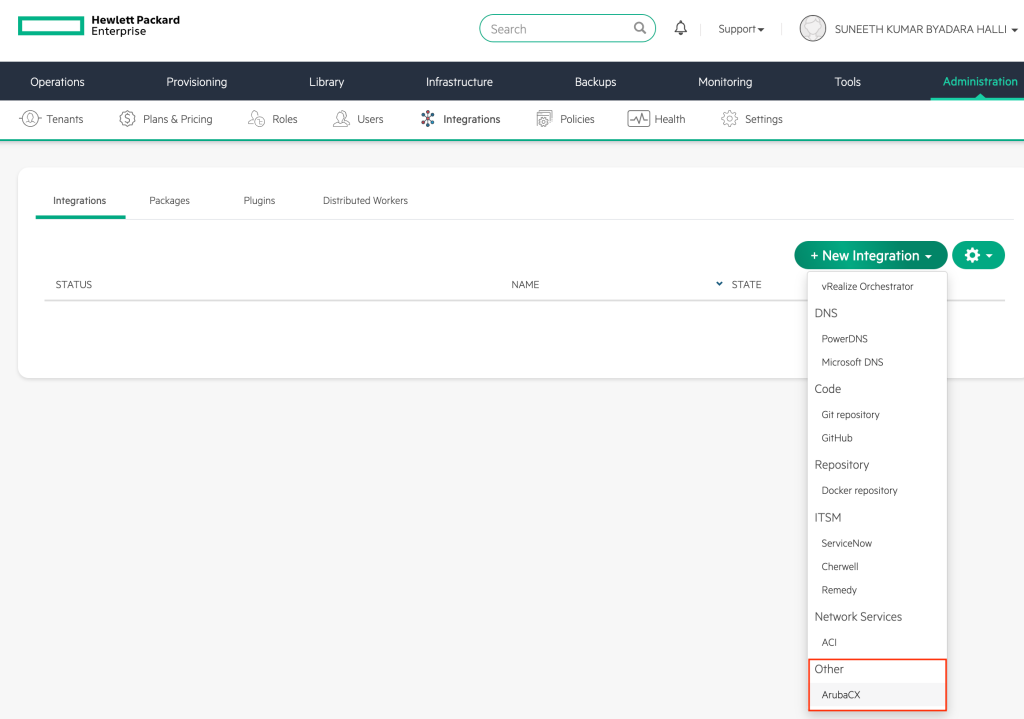Click the notification bell icon

681,28
